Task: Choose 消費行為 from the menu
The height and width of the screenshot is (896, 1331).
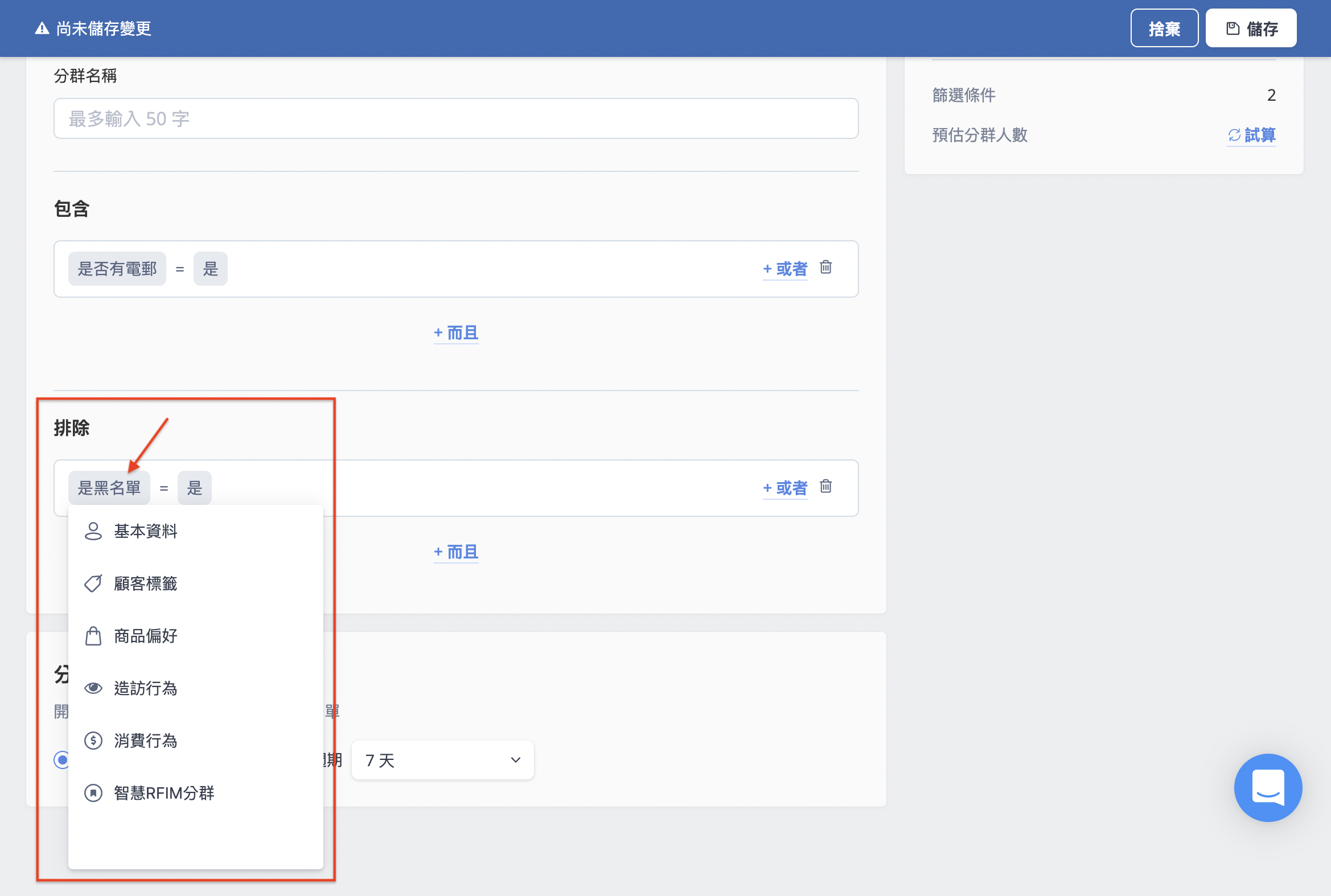Action: coord(195,741)
